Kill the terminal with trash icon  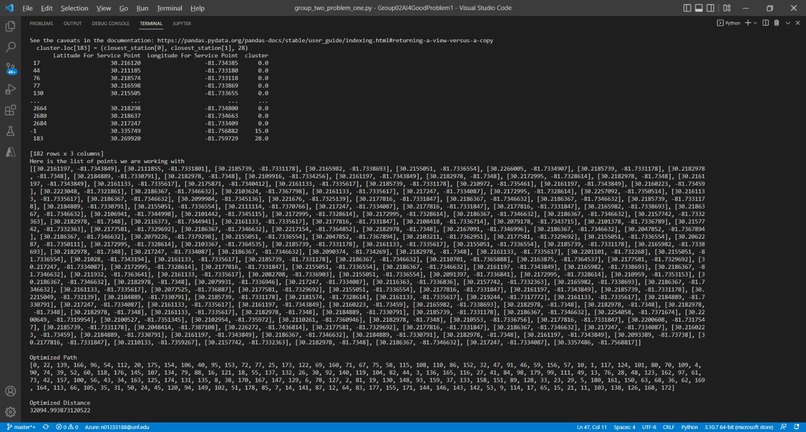(777, 23)
